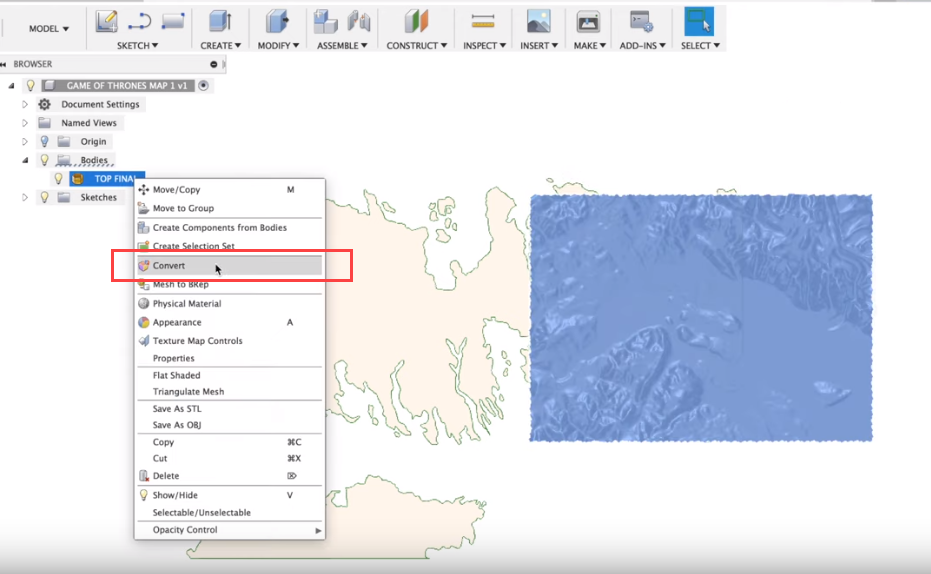Open the MODIFY dropdown menu

pyautogui.click(x=278, y=46)
